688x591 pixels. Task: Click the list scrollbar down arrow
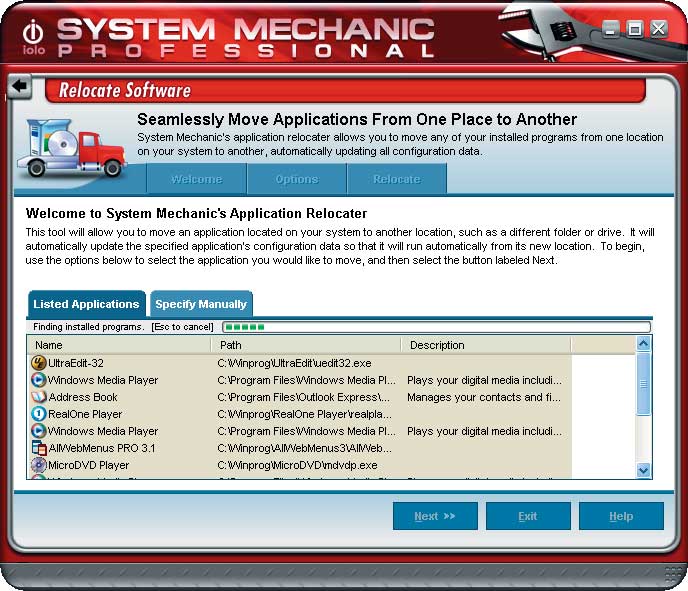[x=644, y=470]
